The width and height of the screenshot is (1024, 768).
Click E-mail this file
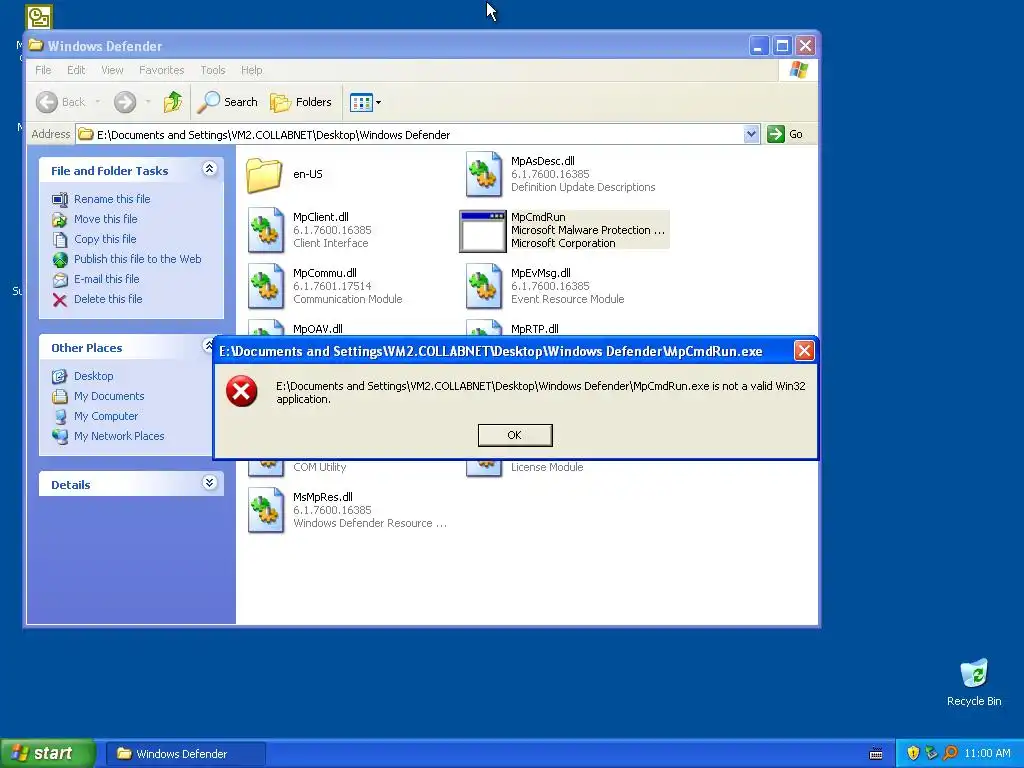point(106,279)
